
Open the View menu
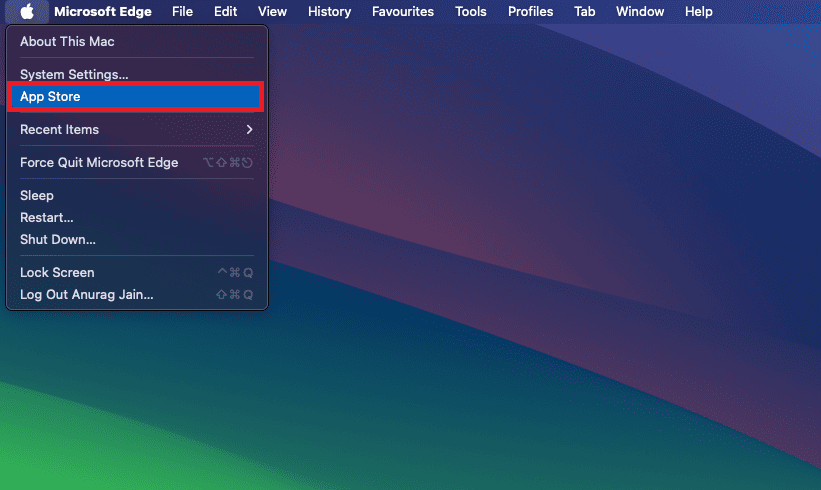pos(272,12)
